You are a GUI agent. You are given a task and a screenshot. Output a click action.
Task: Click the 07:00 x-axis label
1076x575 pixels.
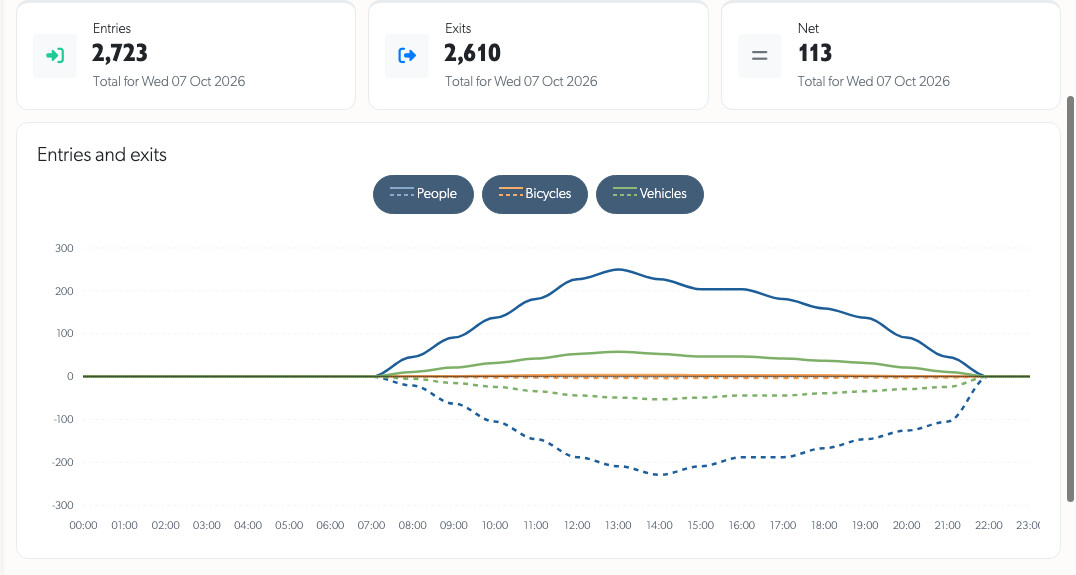click(371, 525)
